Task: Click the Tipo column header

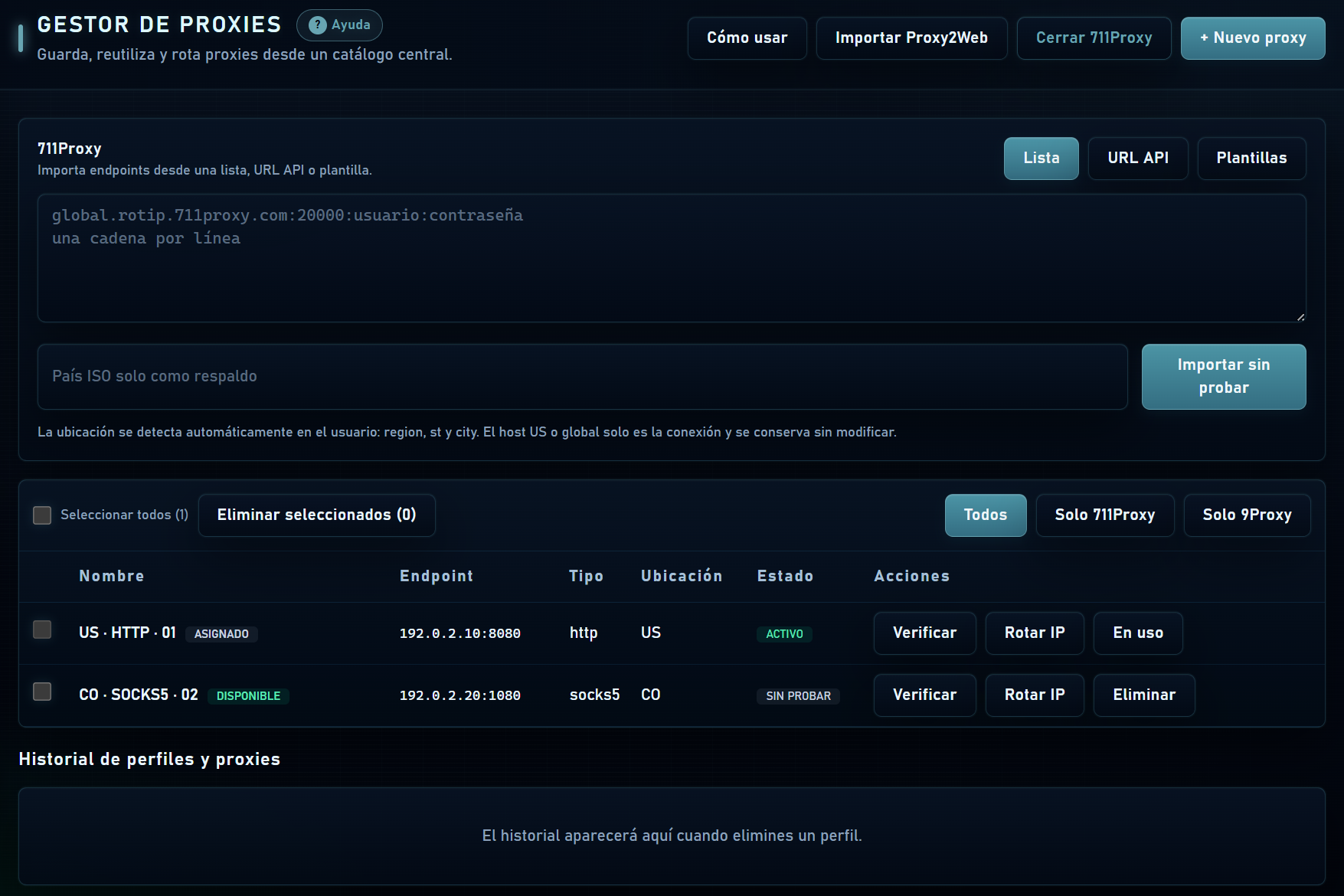Action: pos(586,576)
